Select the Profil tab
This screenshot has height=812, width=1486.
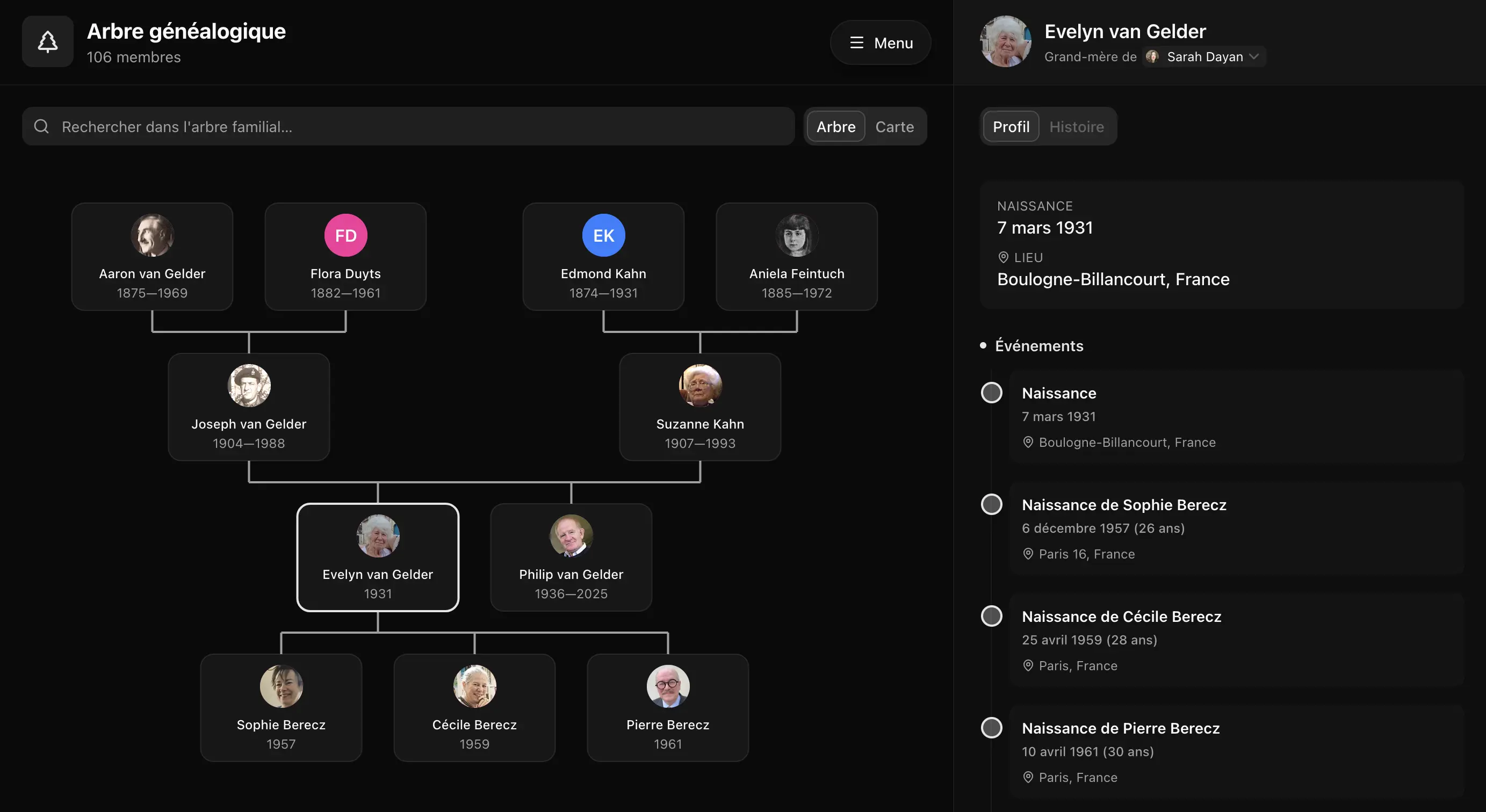tap(1011, 126)
